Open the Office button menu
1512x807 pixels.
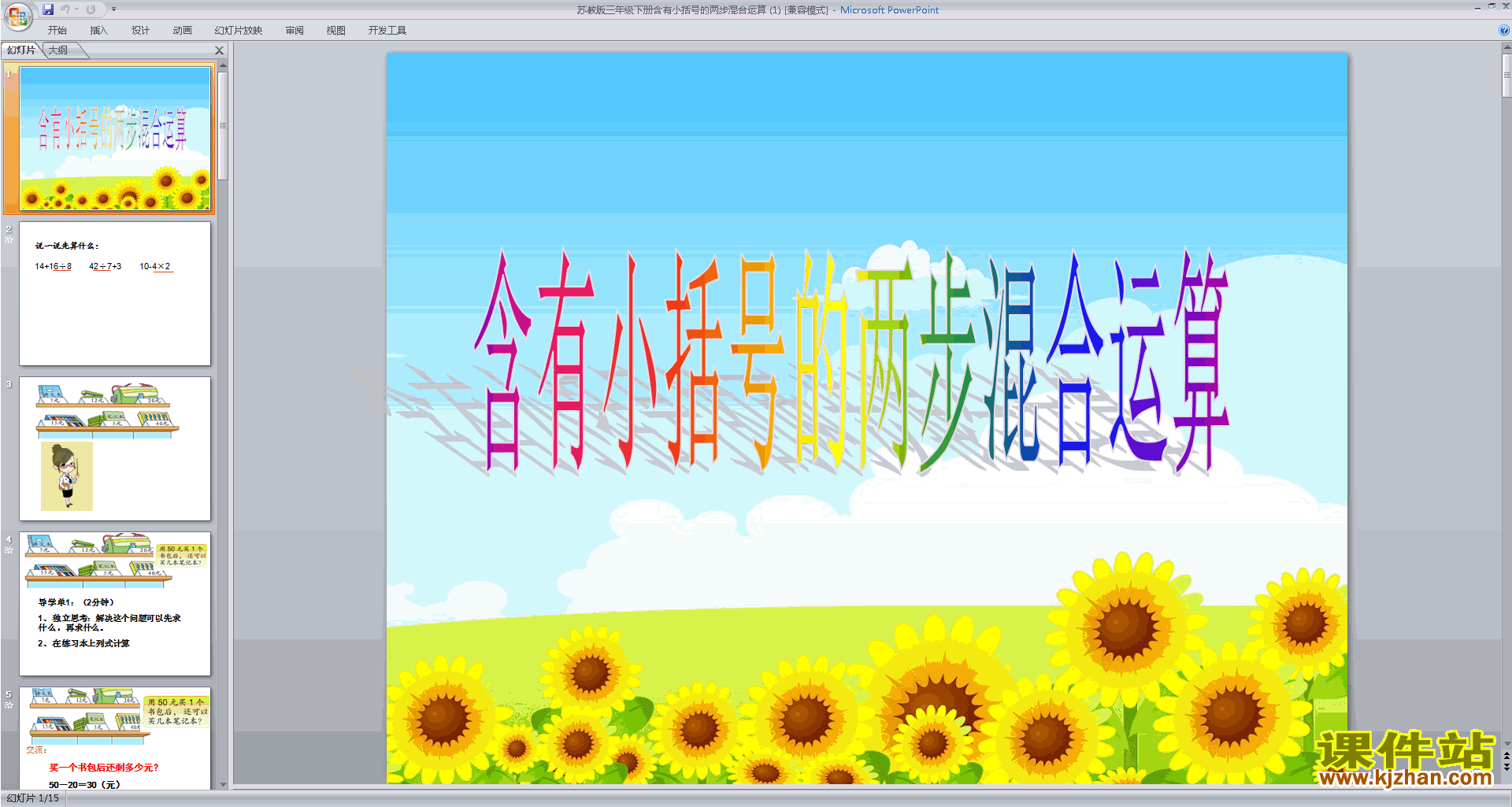pyautogui.click(x=17, y=16)
